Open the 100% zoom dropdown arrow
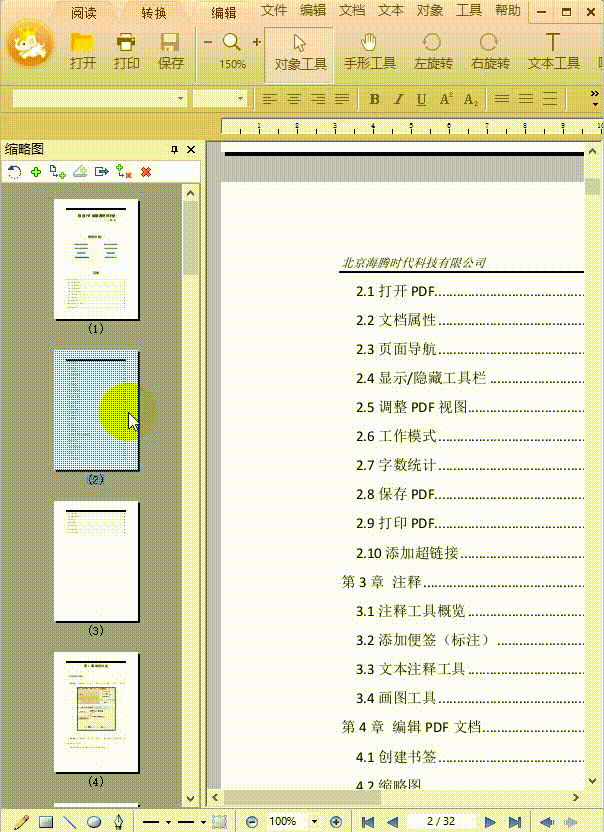Viewport: 604px width, 832px height. (314, 822)
